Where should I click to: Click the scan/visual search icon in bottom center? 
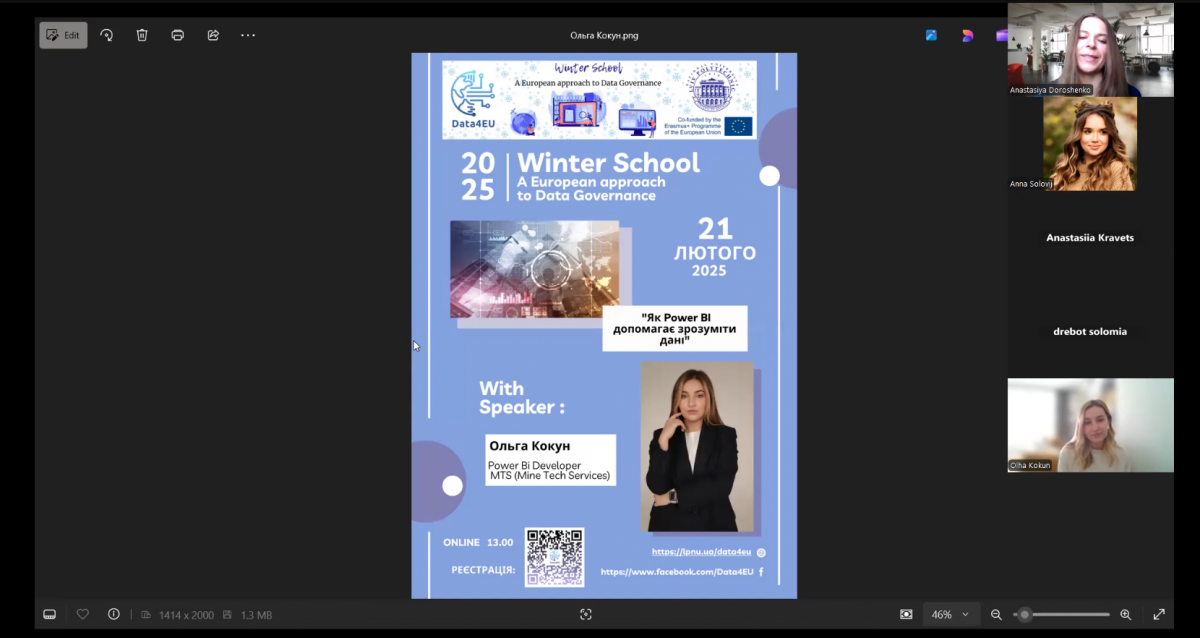pyautogui.click(x=586, y=614)
